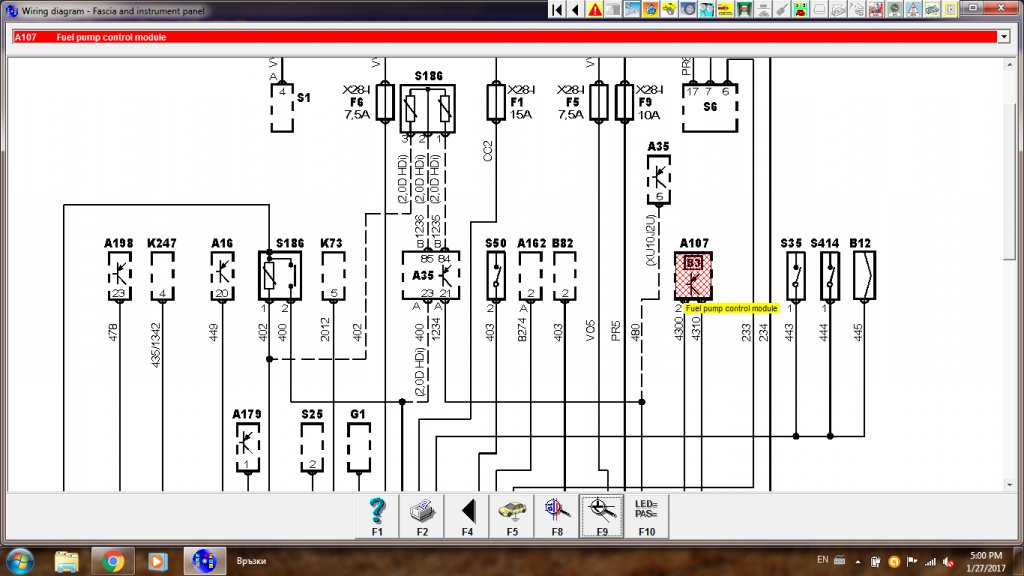Select the S35 switch symbol

pos(795,276)
